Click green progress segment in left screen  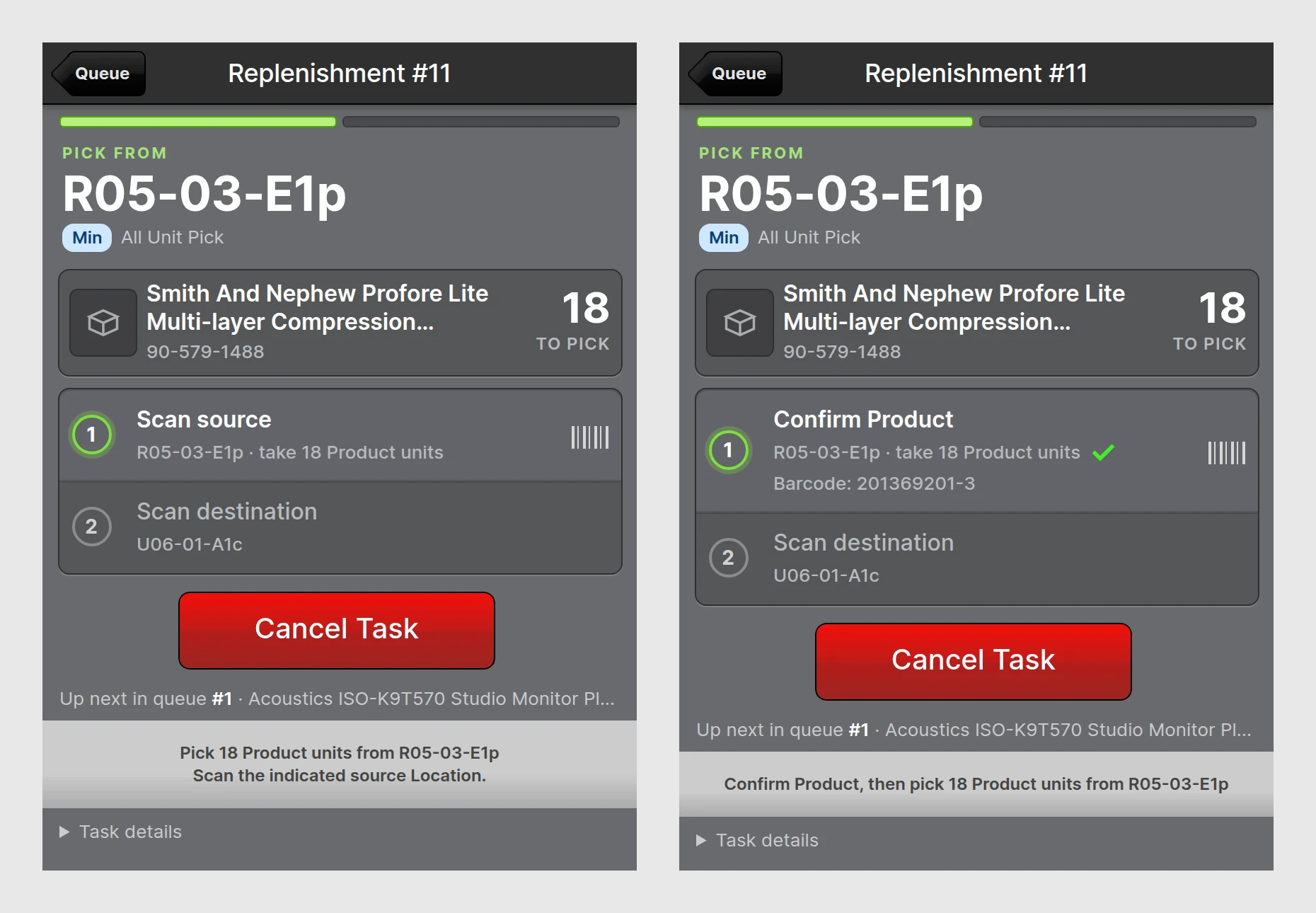click(x=198, y=122)
